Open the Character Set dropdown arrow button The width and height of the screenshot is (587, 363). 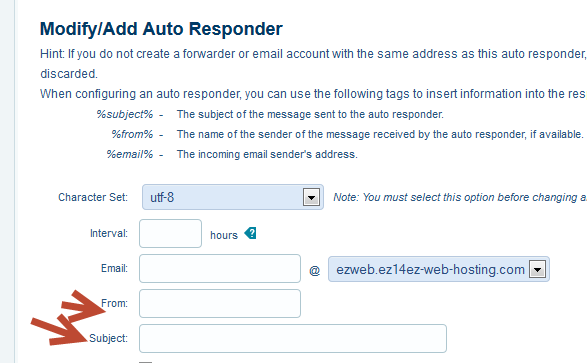click(x=311, y=197)
